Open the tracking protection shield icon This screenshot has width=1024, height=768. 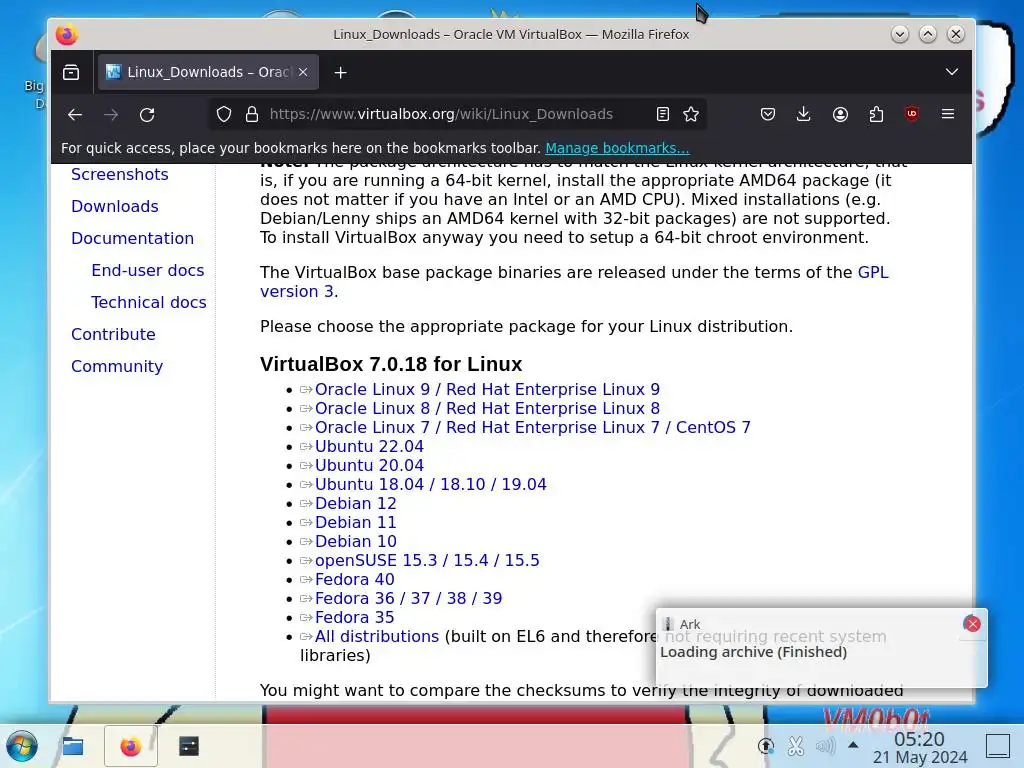click(x=224, y=114)
